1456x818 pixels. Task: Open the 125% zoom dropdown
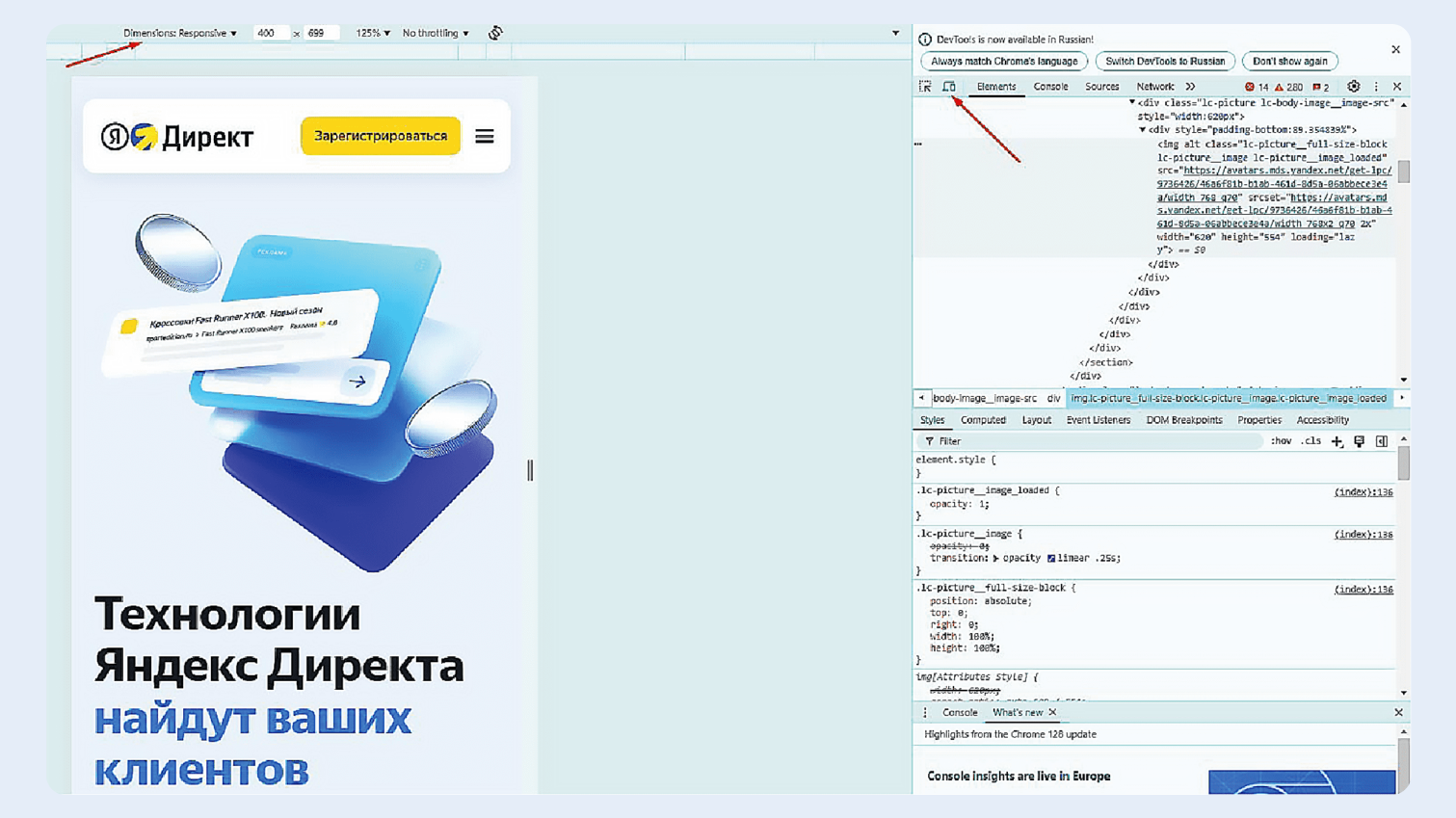coord(373,33)
